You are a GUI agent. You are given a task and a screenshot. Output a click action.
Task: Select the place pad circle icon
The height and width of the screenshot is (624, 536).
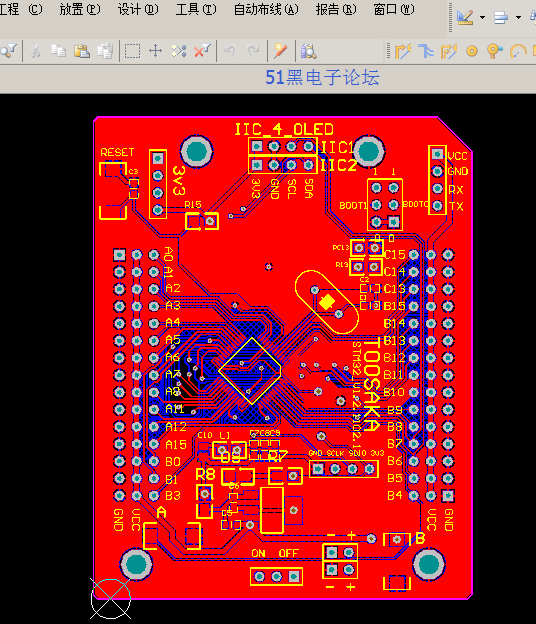[472, 51]
